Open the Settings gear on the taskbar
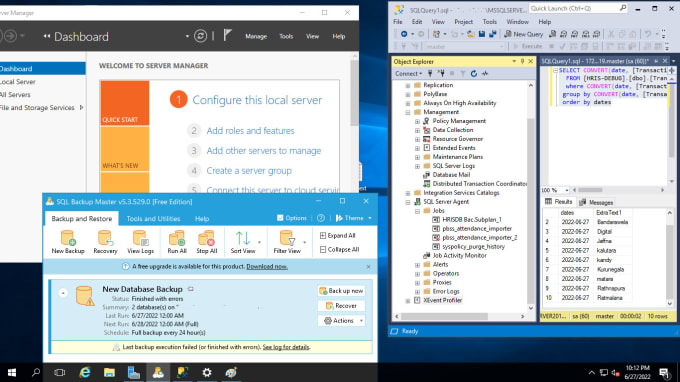The height and width of the screenshot is (382, 680). tap(207, 372)
